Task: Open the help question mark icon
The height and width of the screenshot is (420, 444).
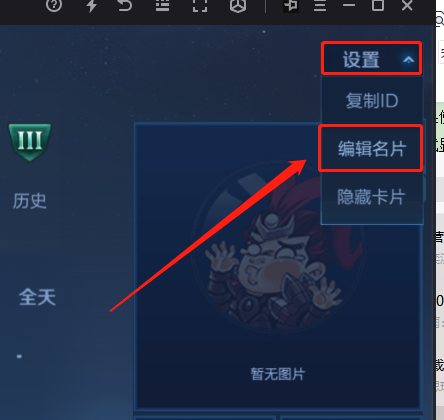Action: click(54, 5)
